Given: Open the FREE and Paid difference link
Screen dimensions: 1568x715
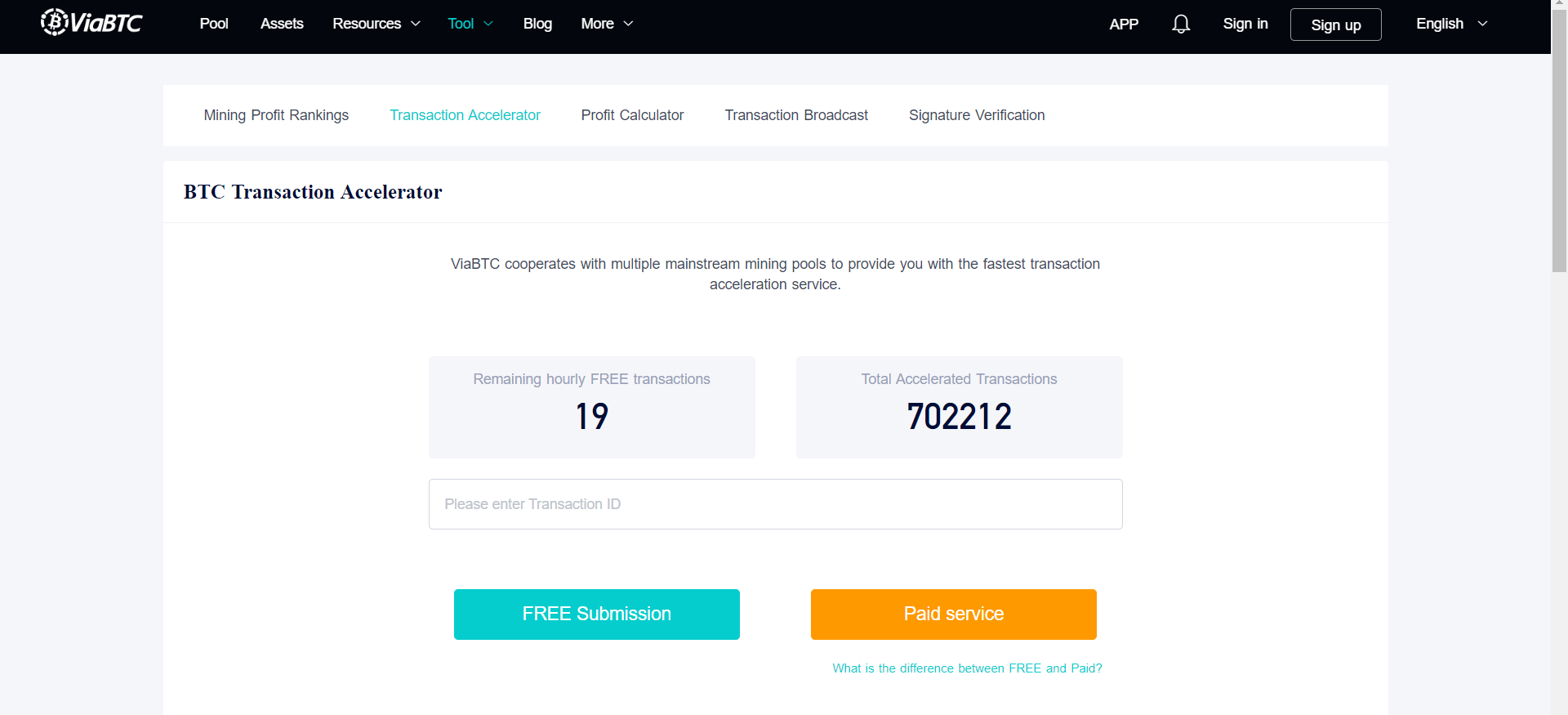Looking at the screenshot, I should 967,668.
